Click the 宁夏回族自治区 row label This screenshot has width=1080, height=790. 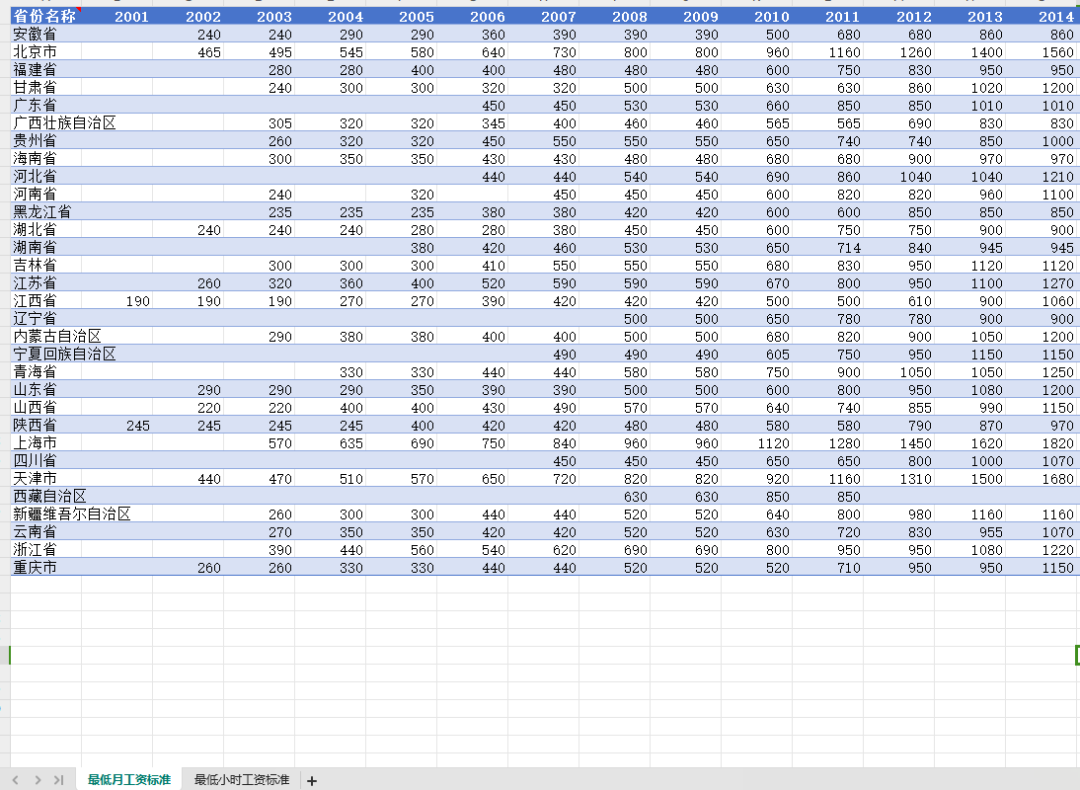pyautogui.click(x=64, y=354)
